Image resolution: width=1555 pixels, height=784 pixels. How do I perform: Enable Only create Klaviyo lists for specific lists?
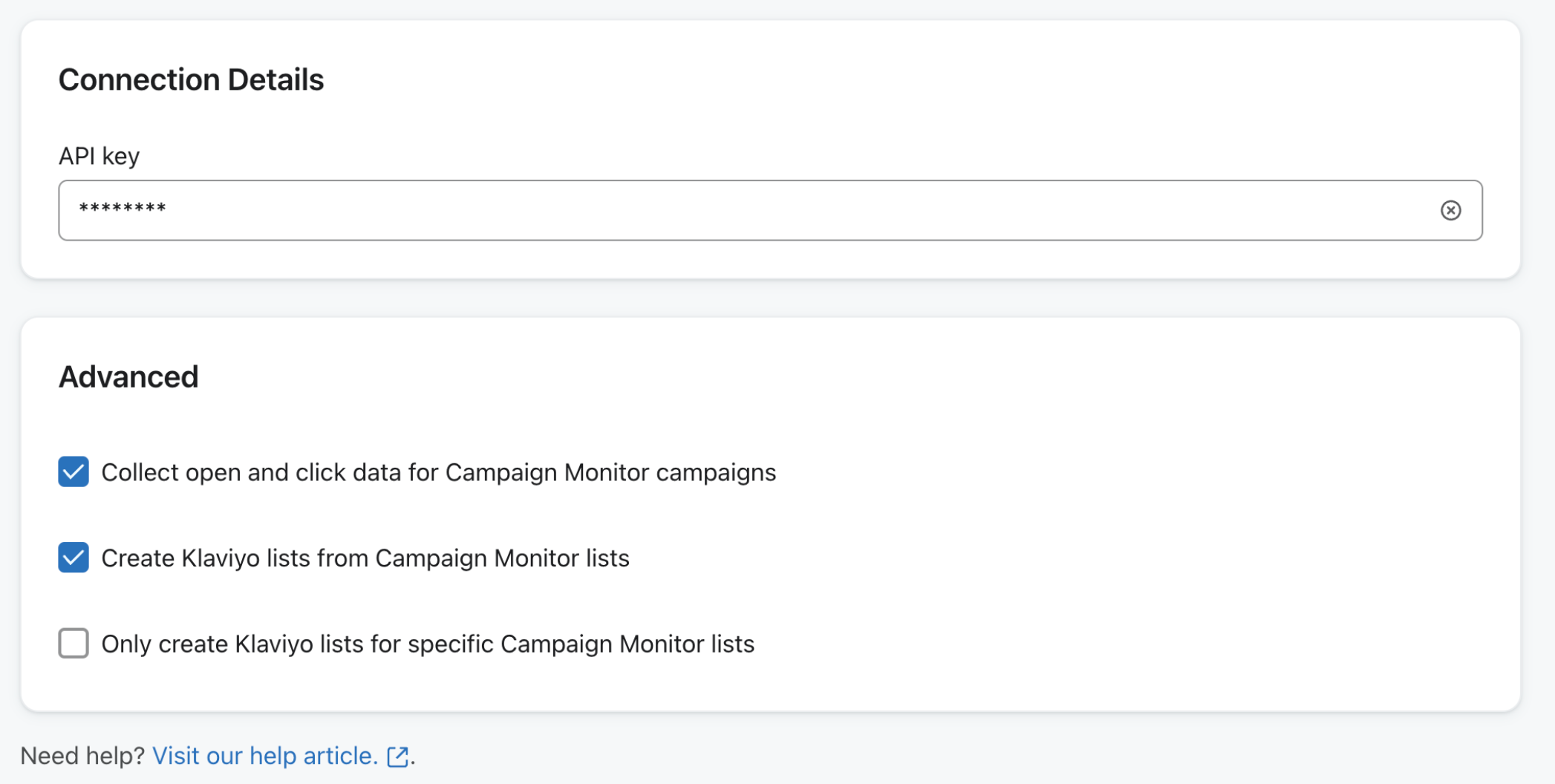[x=74, y=643]
